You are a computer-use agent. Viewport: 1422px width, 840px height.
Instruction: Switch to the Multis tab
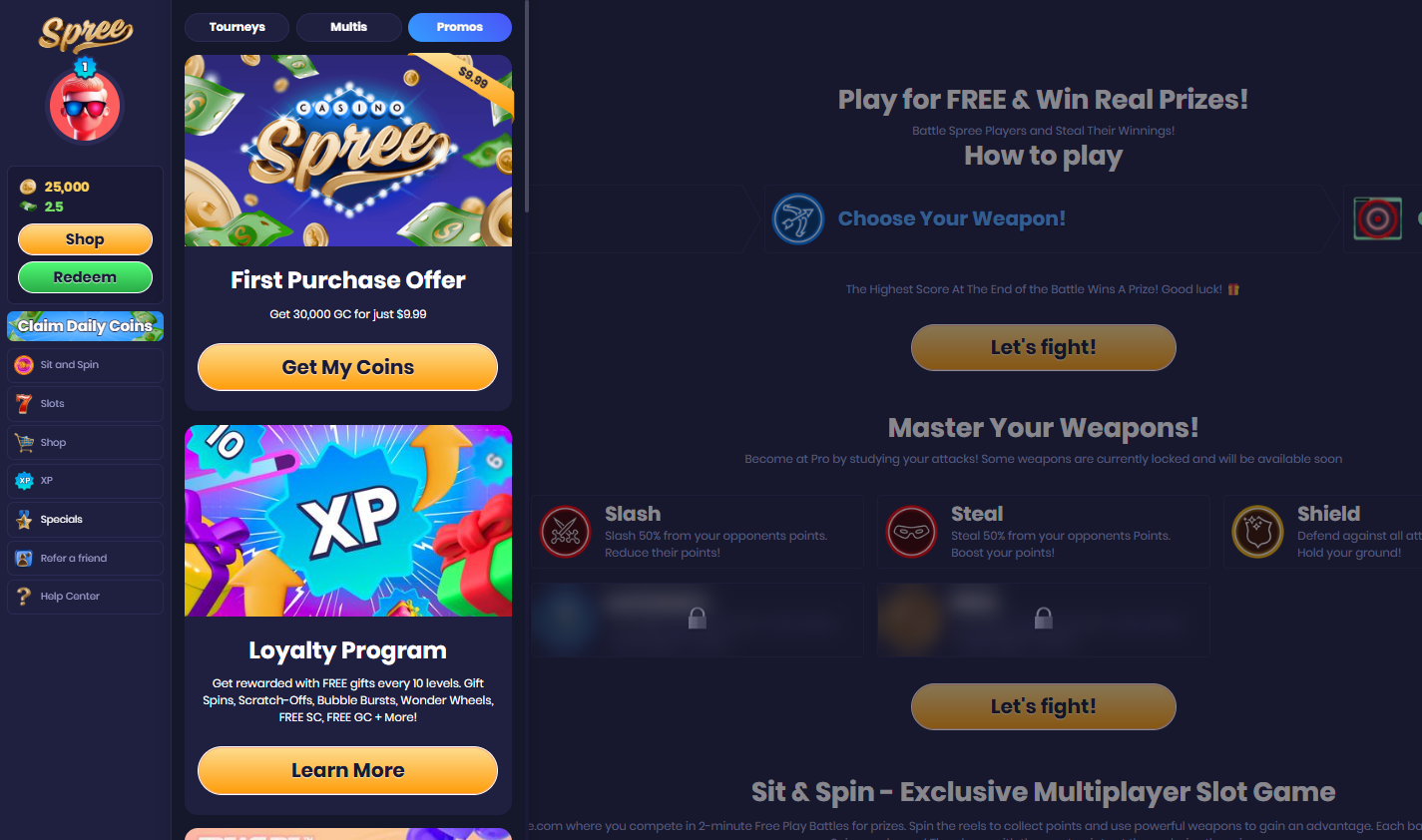click(349, 27)
